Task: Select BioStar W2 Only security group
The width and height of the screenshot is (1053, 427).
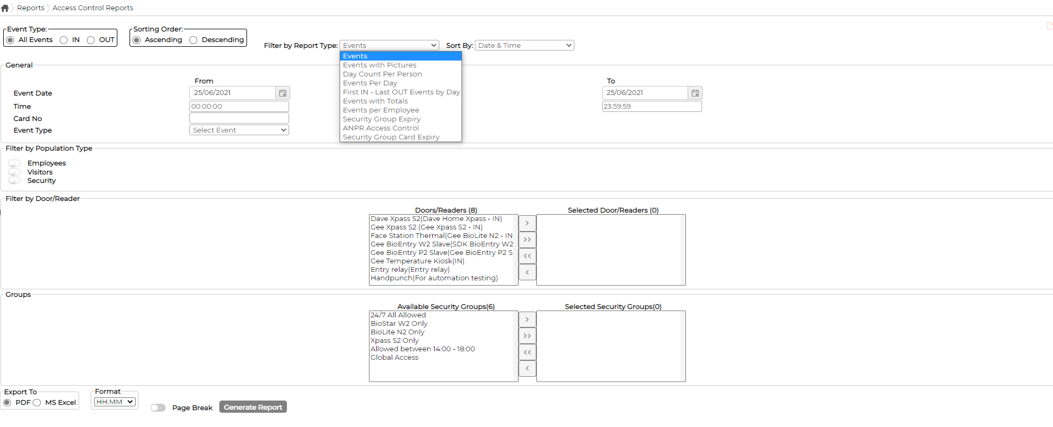Action: click(442, 324)
